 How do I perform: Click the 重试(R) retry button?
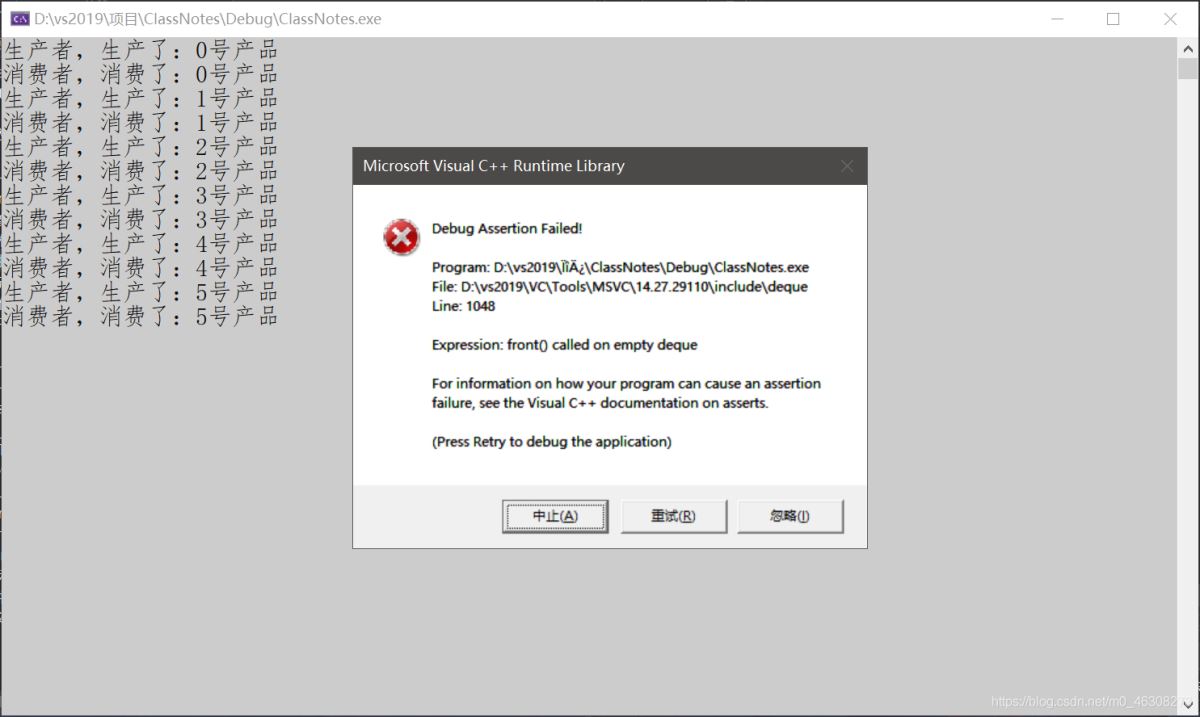tap(673, 516)
